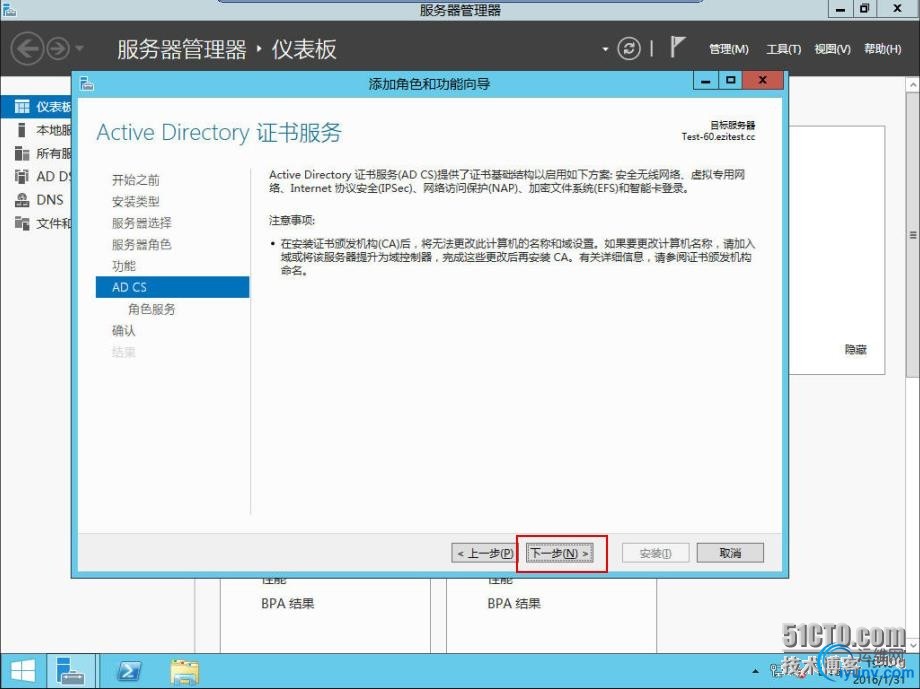Open File Explorer from taskbar
This screenshot has height=689, width=920.
click(x=185, y=671)
